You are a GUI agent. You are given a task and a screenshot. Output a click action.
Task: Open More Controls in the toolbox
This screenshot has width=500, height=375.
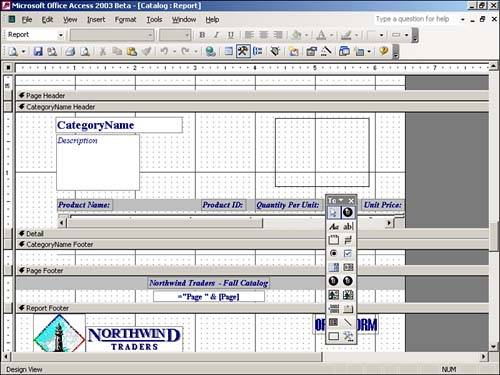pos(348,336)
